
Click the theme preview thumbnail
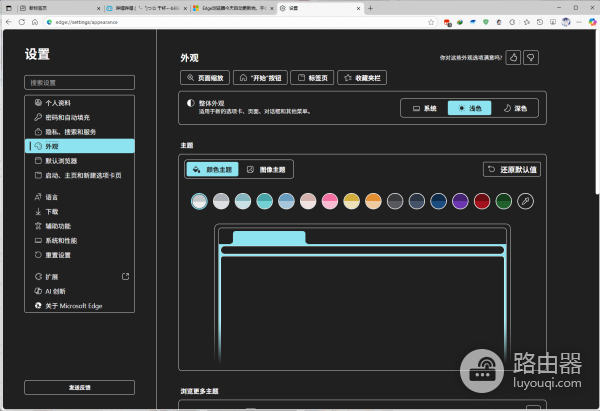[362, 293]
